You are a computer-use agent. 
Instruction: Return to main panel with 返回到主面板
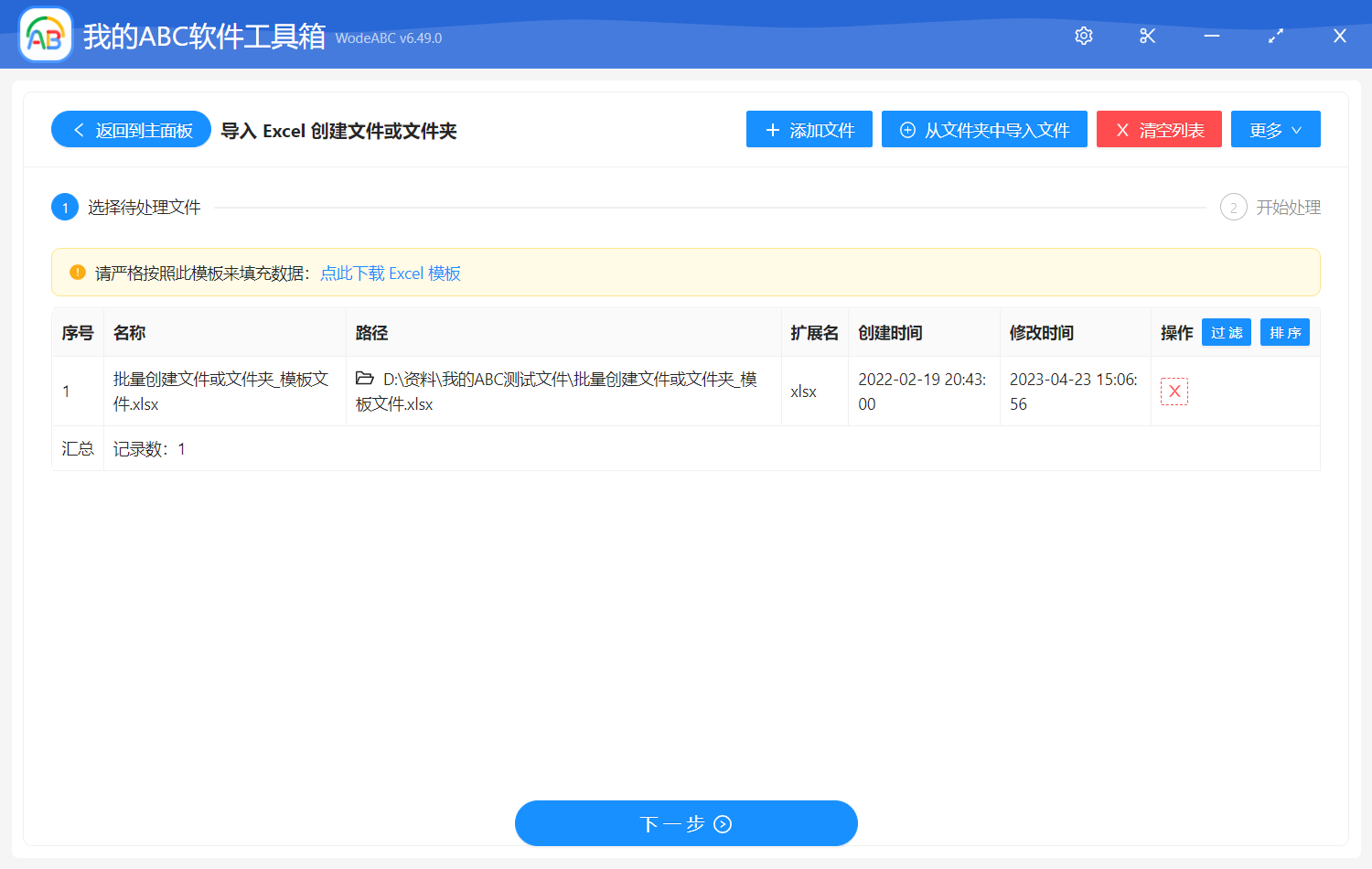pos(131,129)
